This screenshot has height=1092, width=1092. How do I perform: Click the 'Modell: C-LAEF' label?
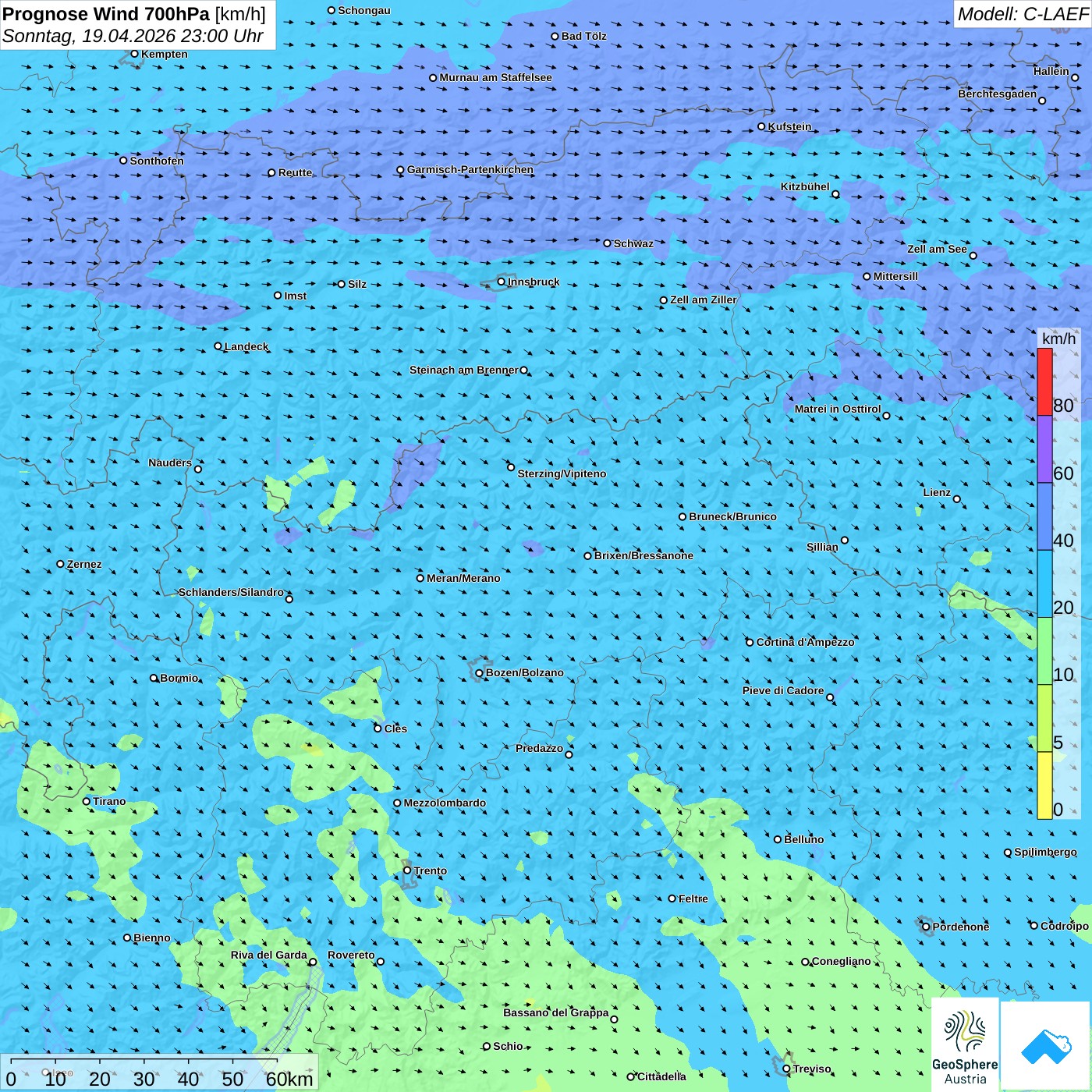coord(1022,14)
